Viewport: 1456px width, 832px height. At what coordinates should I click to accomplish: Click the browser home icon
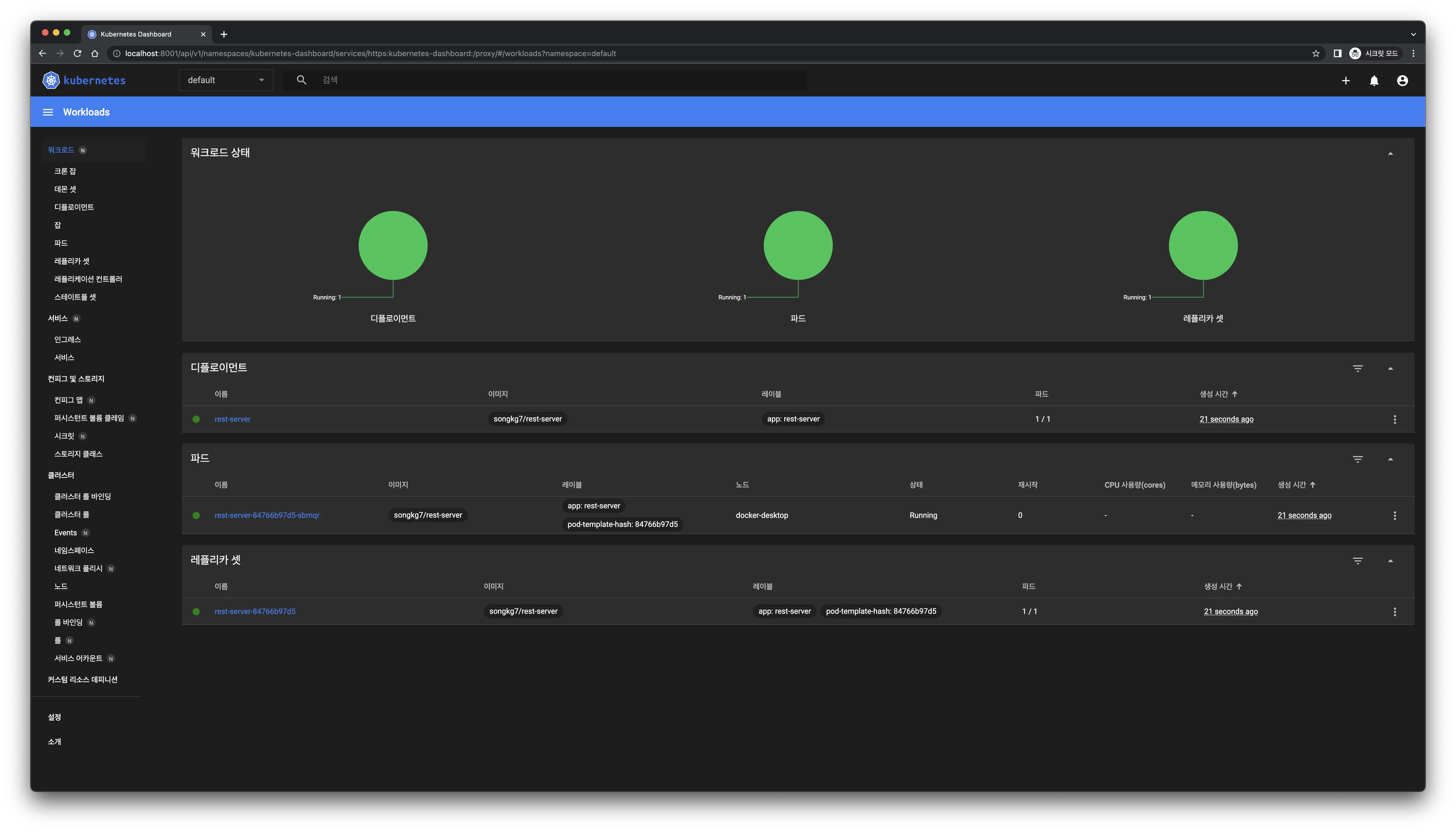pos(95,53)
